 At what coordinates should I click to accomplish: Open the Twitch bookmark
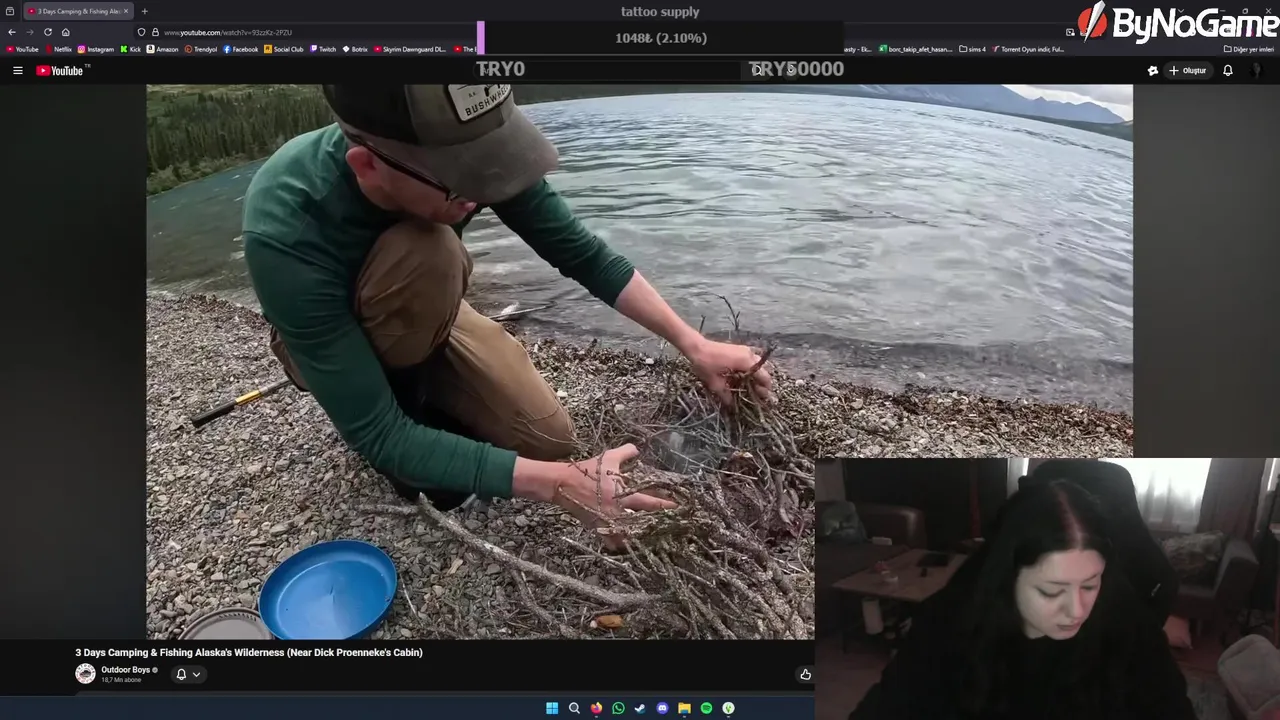[323, 49]
